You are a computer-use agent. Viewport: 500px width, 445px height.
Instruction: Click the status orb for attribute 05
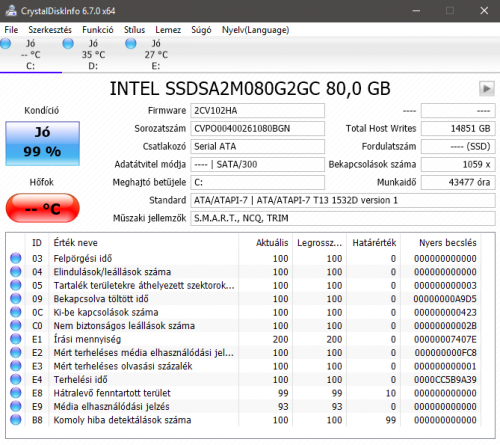click(16, 285)
